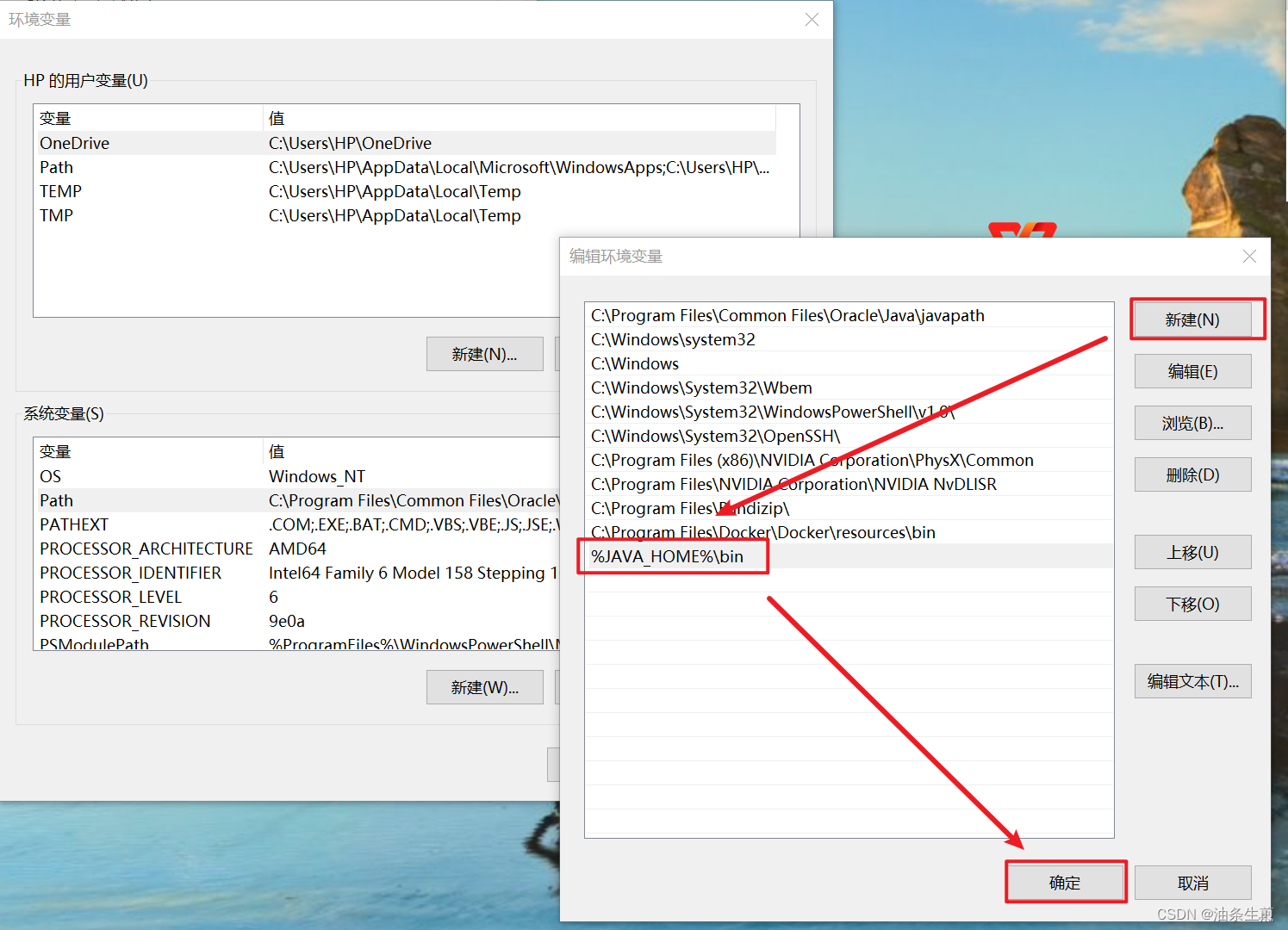The height and width of the screenshot is (930, 1288).
Task: Click the 删除(D) button
Action: (1192, 474)
